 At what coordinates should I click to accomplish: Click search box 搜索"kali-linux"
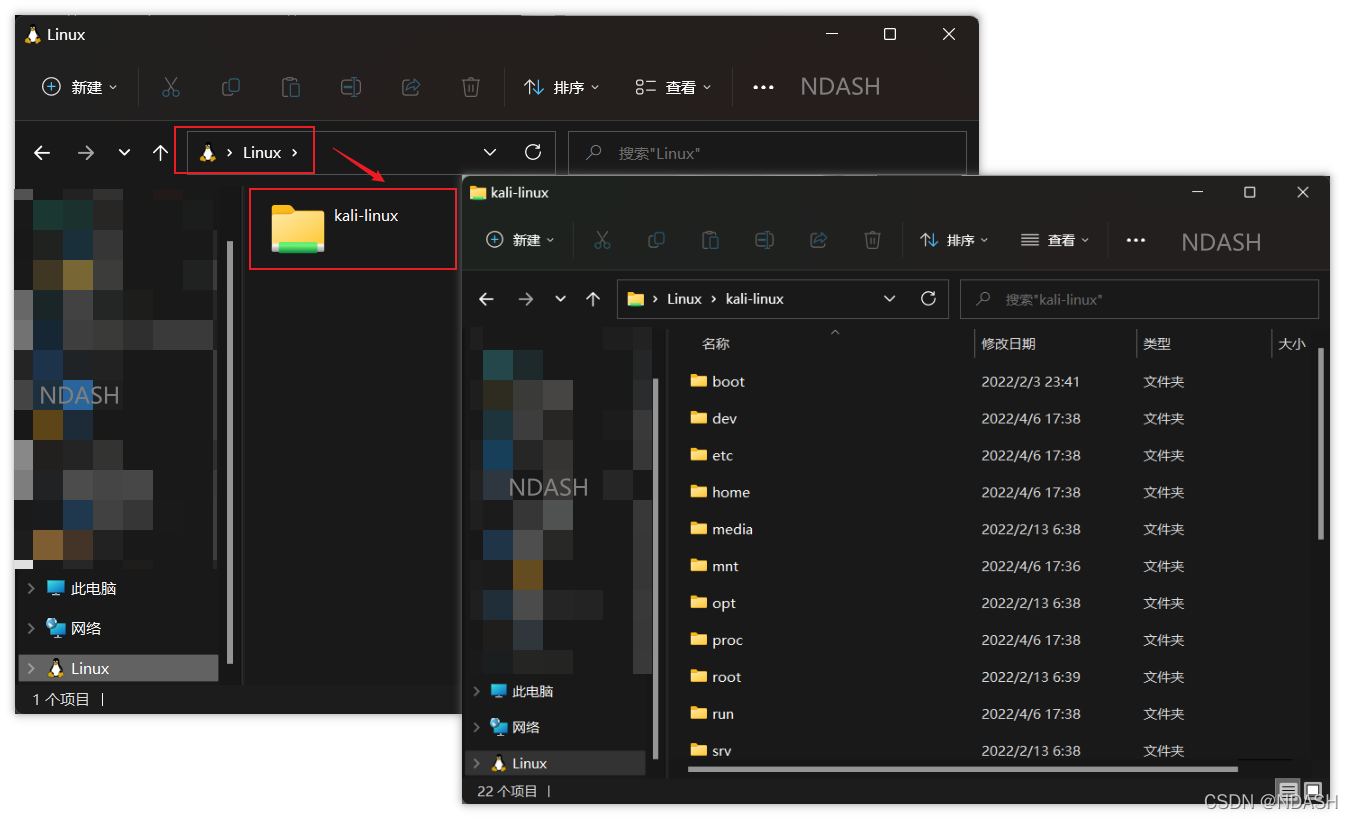(x=1139, y=299)
